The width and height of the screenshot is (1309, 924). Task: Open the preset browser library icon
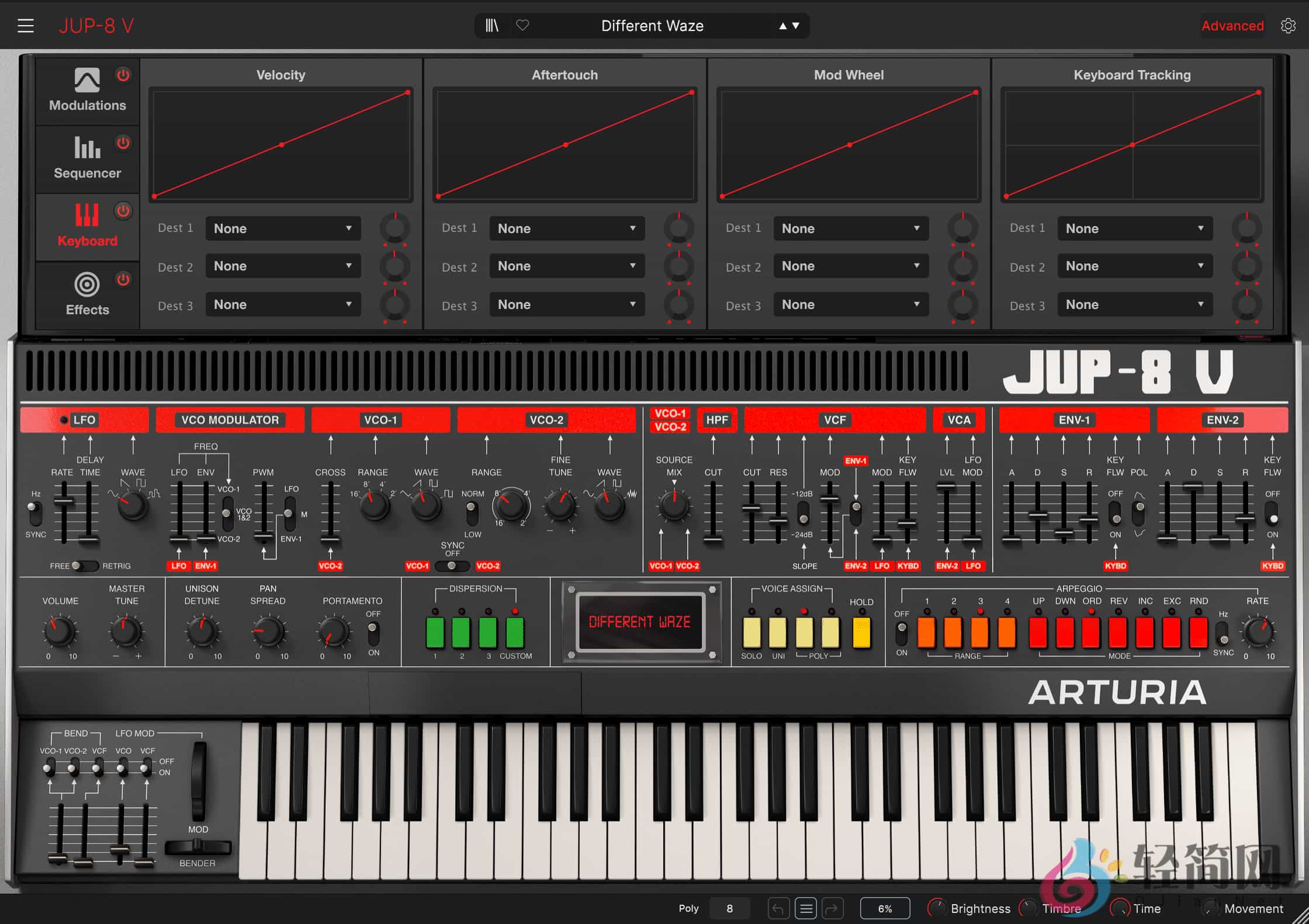point(492,26)
